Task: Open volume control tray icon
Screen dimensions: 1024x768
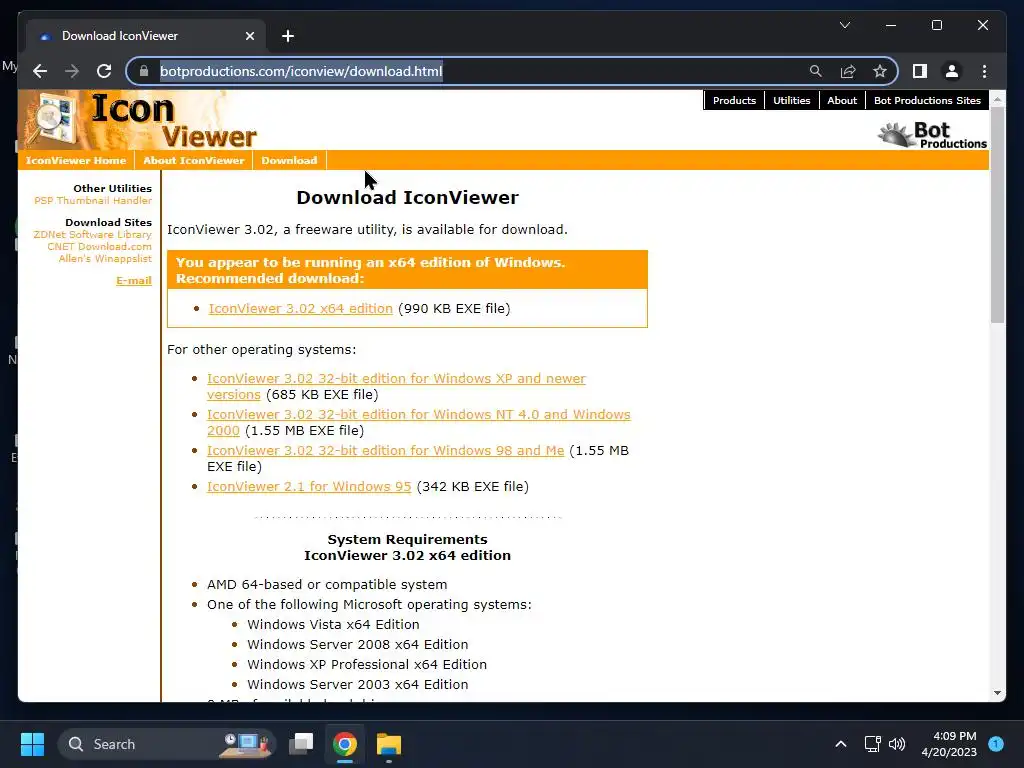Action: (897, 744)
